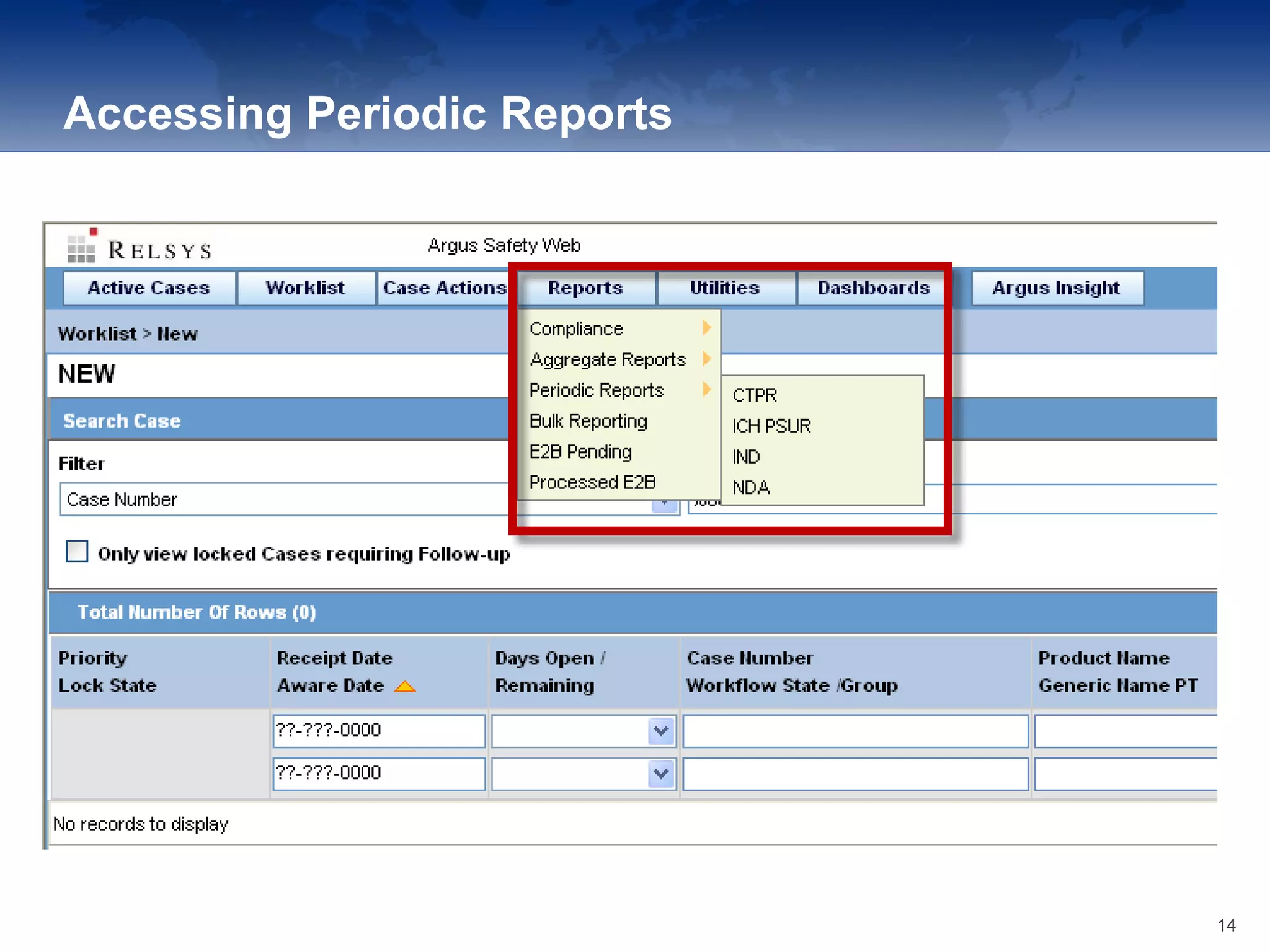Choose Bulk Reporting from Reports menu
The height and width of the screenshot is (952, 1270).
point(619,421)
